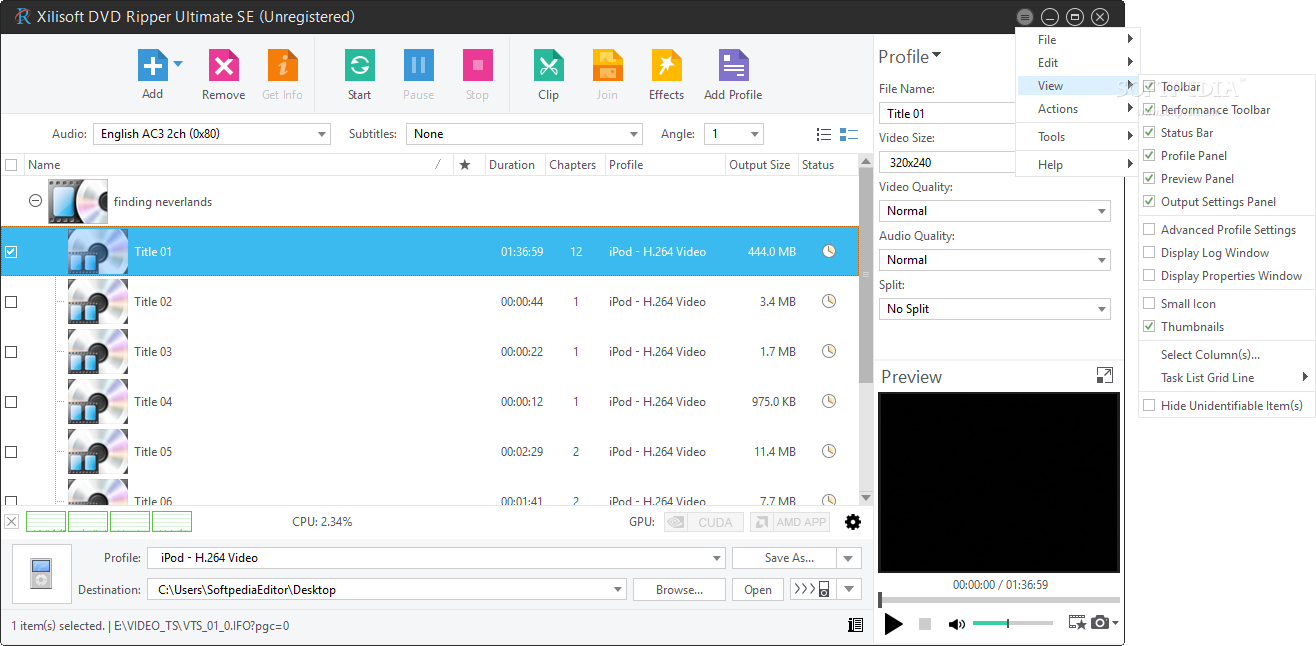The height and width of the screenshot is (646, 1316).
Task: Toggle Toolbar in View submenu
Action: (x=1226, y=87)
